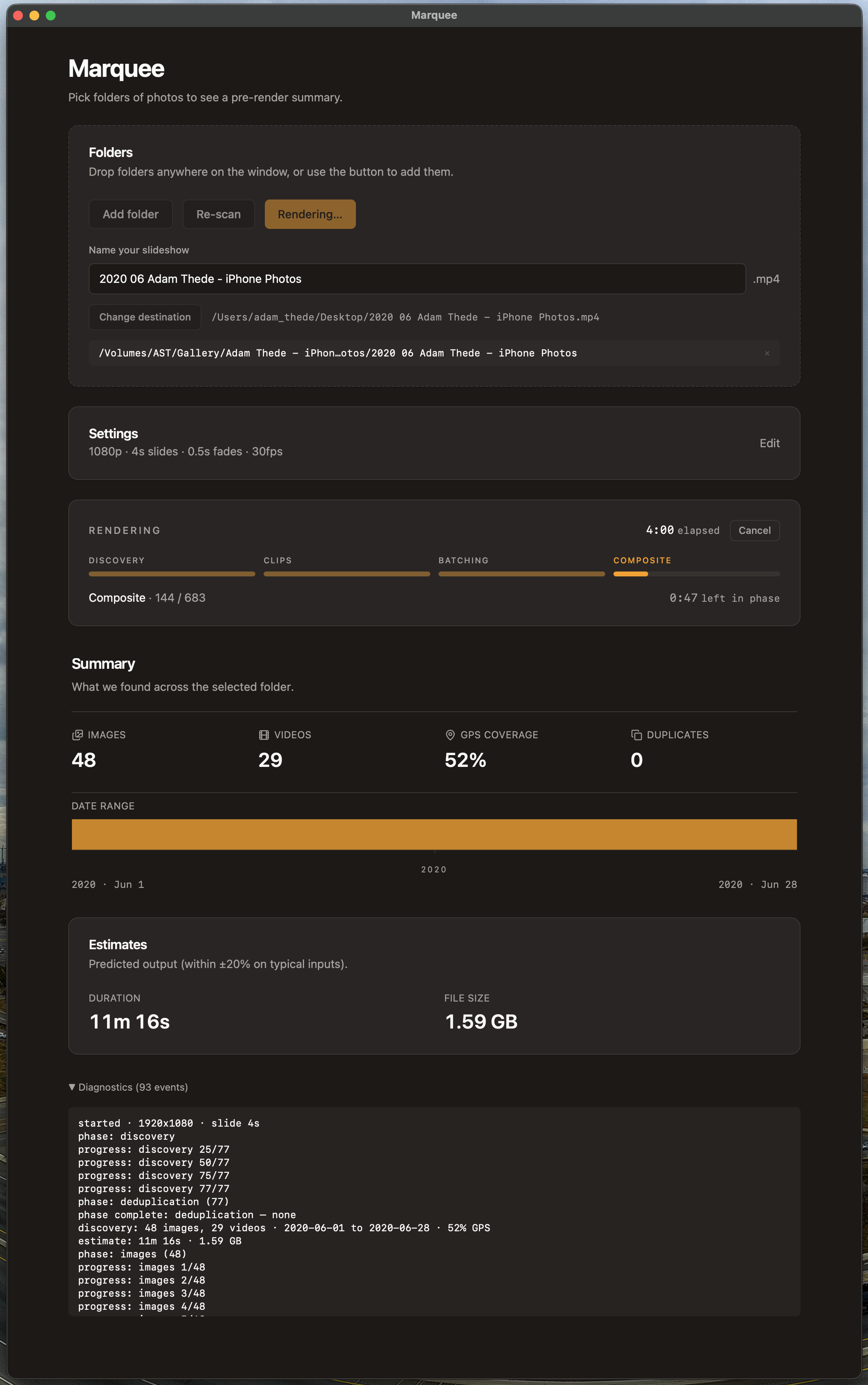The image size is (868, 1385).
Task: Remove the /Volumes/AST/Gallery folder entry
Action: click(x=767, y=353)
